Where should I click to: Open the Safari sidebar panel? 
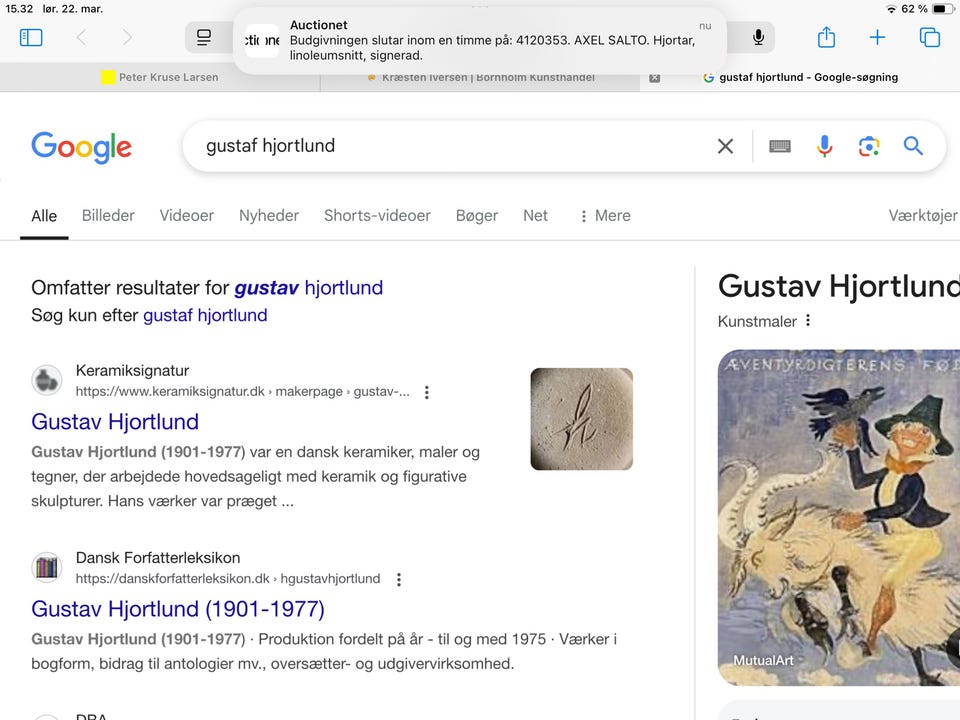31,37
